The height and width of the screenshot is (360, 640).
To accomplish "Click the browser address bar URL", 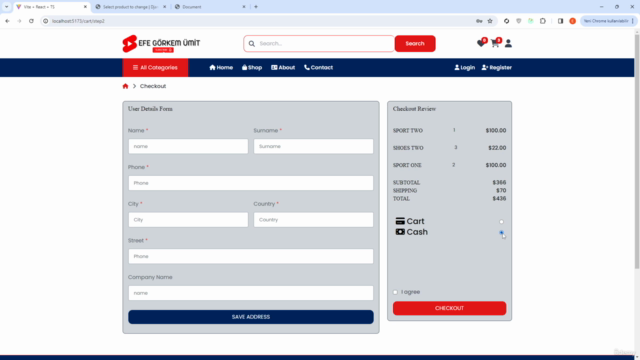I will 78,21.
